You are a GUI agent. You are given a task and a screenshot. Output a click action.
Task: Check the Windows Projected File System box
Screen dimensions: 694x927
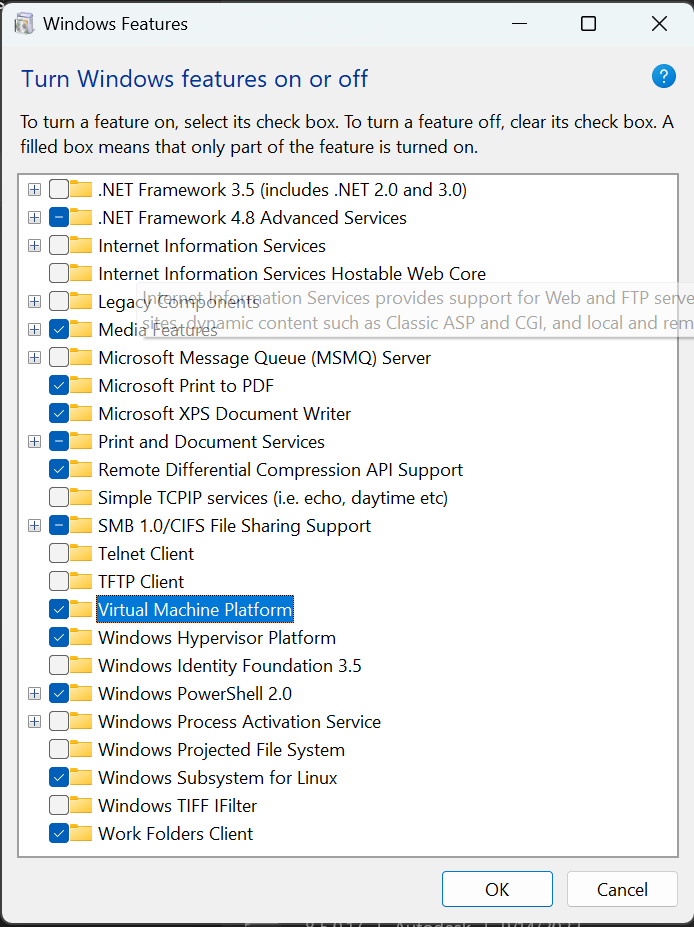[59, 750]
